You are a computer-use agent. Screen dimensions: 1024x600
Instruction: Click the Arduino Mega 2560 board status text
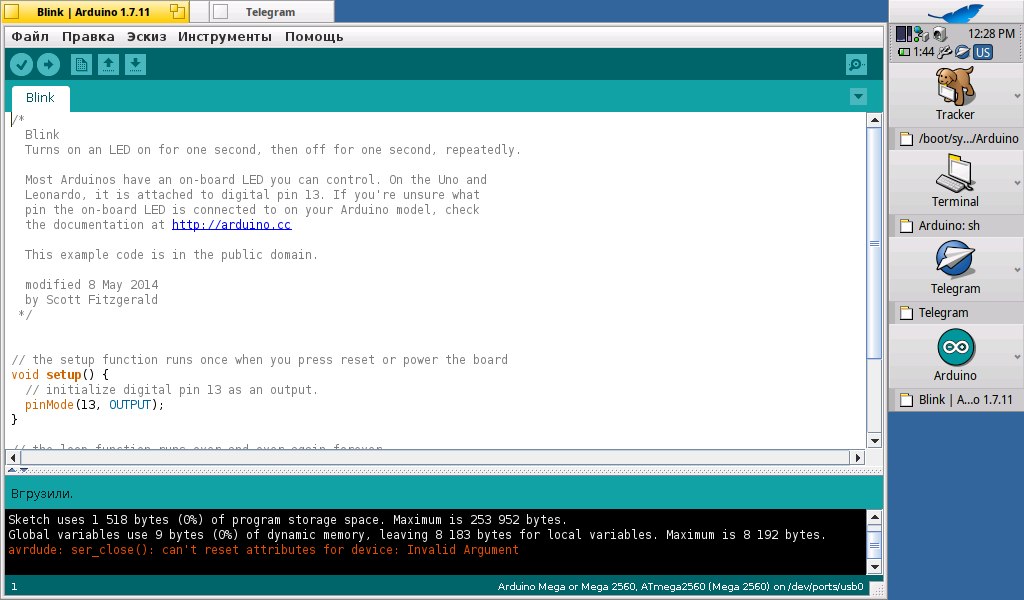680,586
